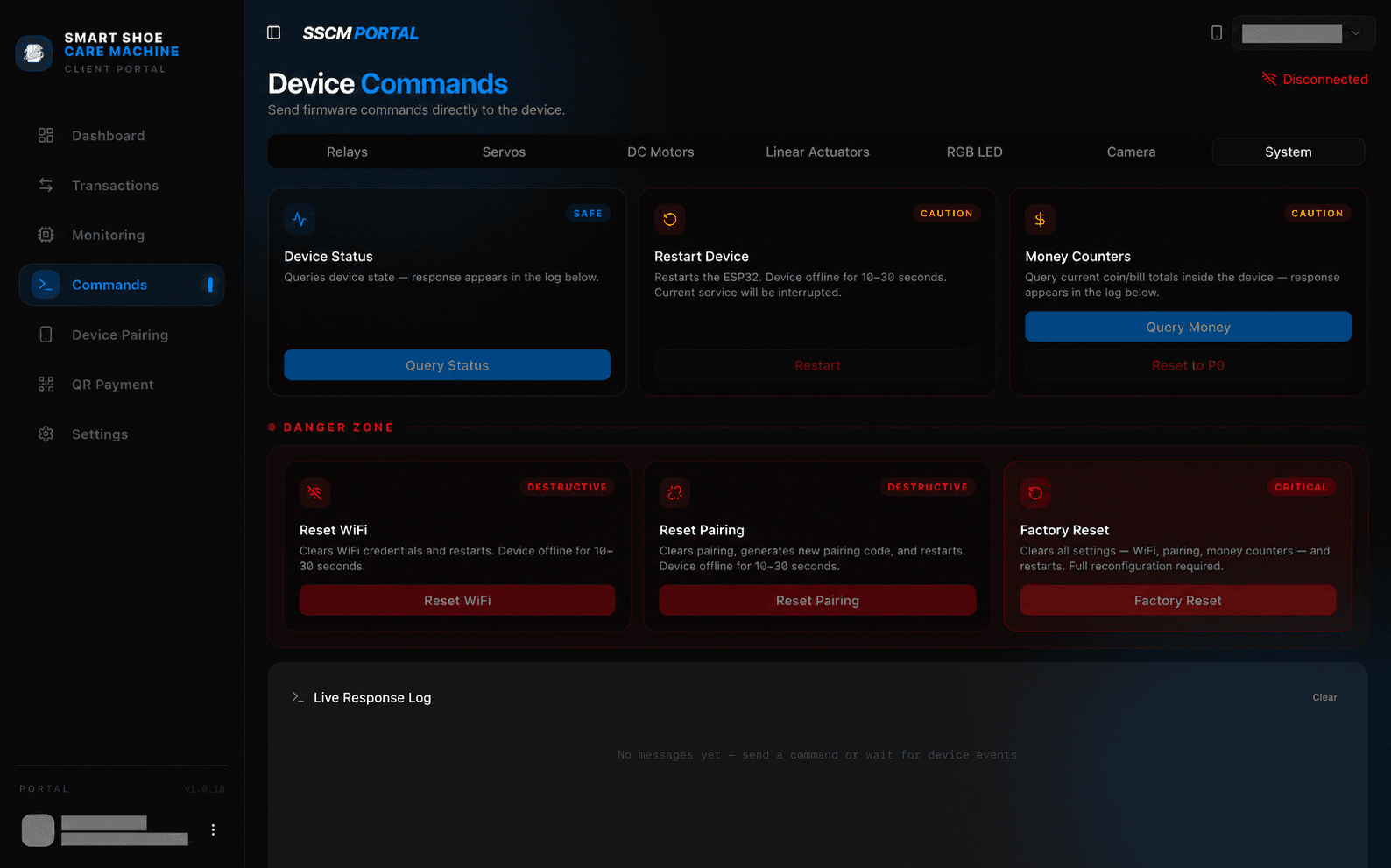Select Commands in the sidebar

[x=122, y=285]
